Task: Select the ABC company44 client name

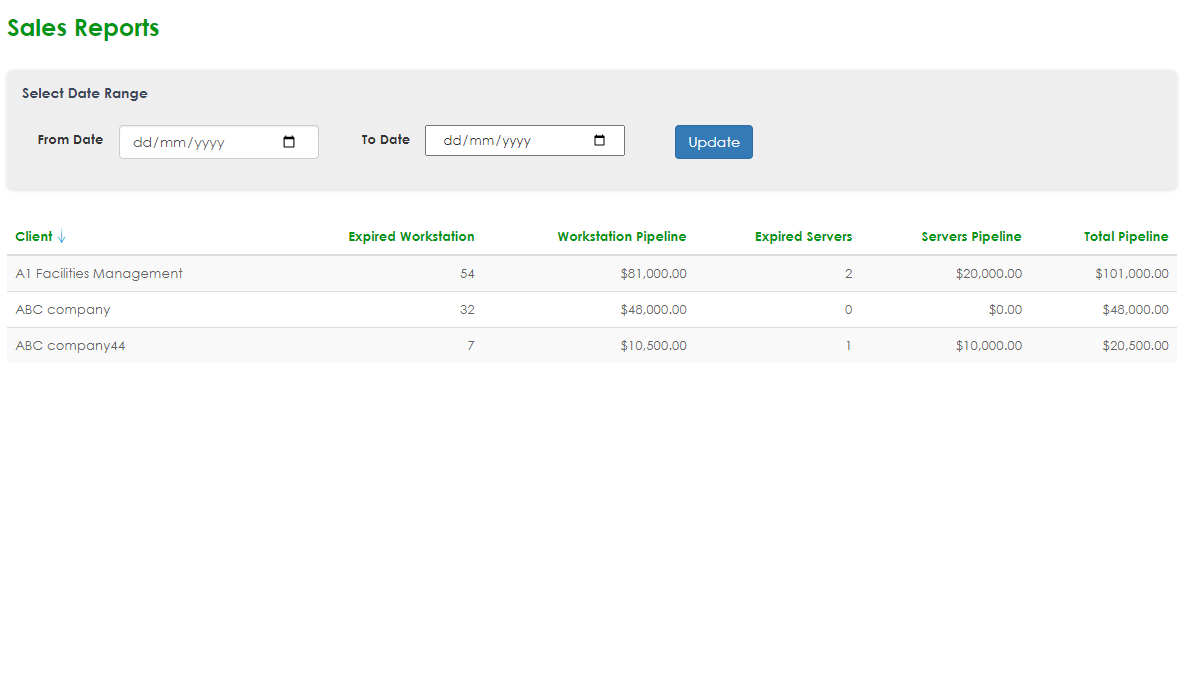Action: (x=70, y=345)
